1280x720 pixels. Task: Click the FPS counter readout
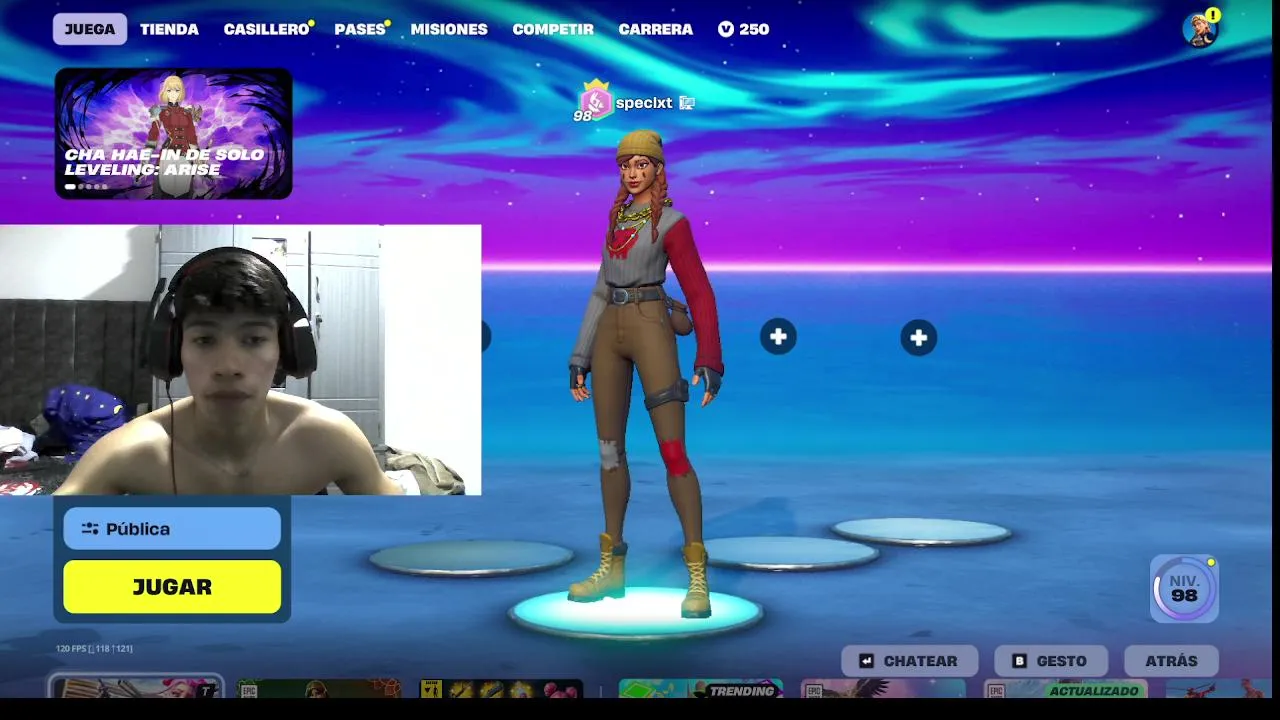[x=94, y=649]
